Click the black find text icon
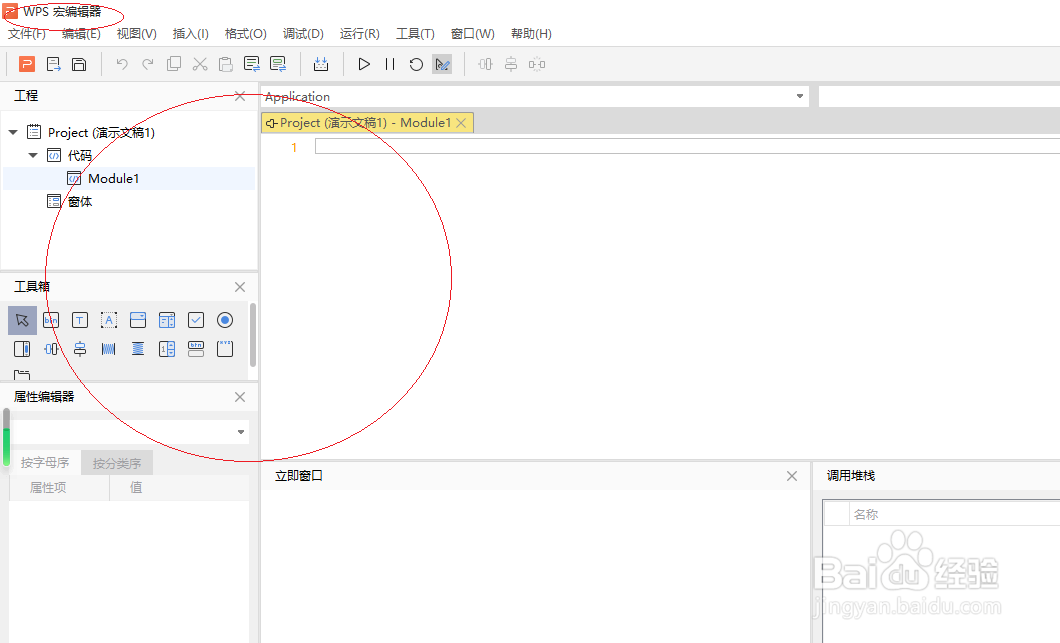Viewport: 1060px width, 643px height. pyautogui.click(x=251, y=64)
